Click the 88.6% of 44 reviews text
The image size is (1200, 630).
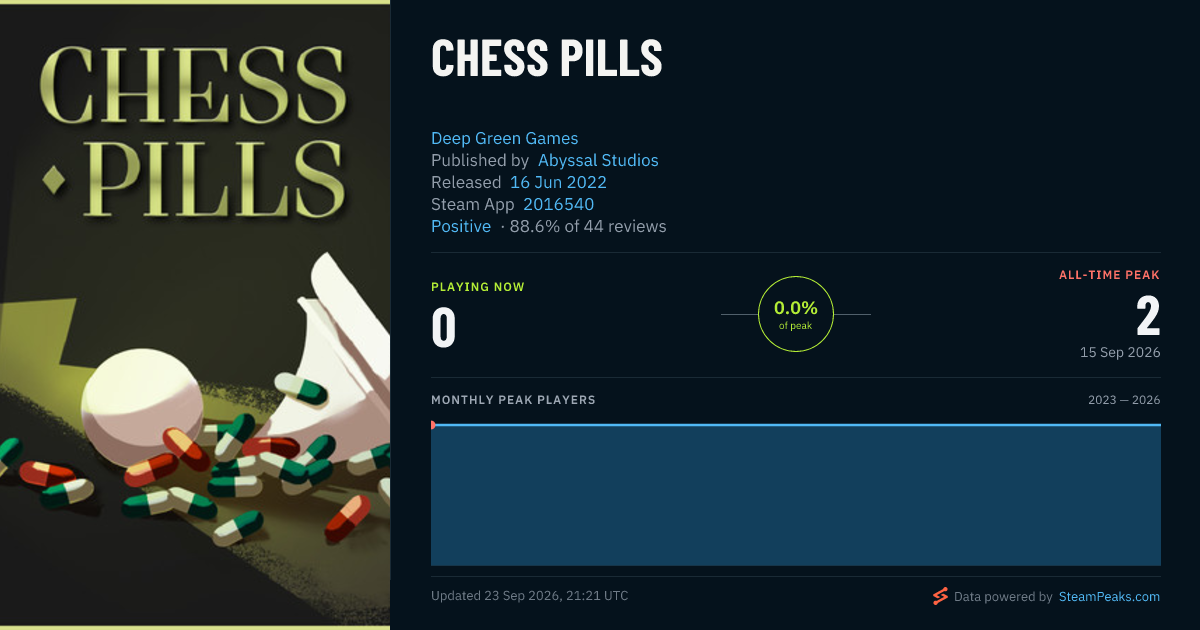[588, 226]
